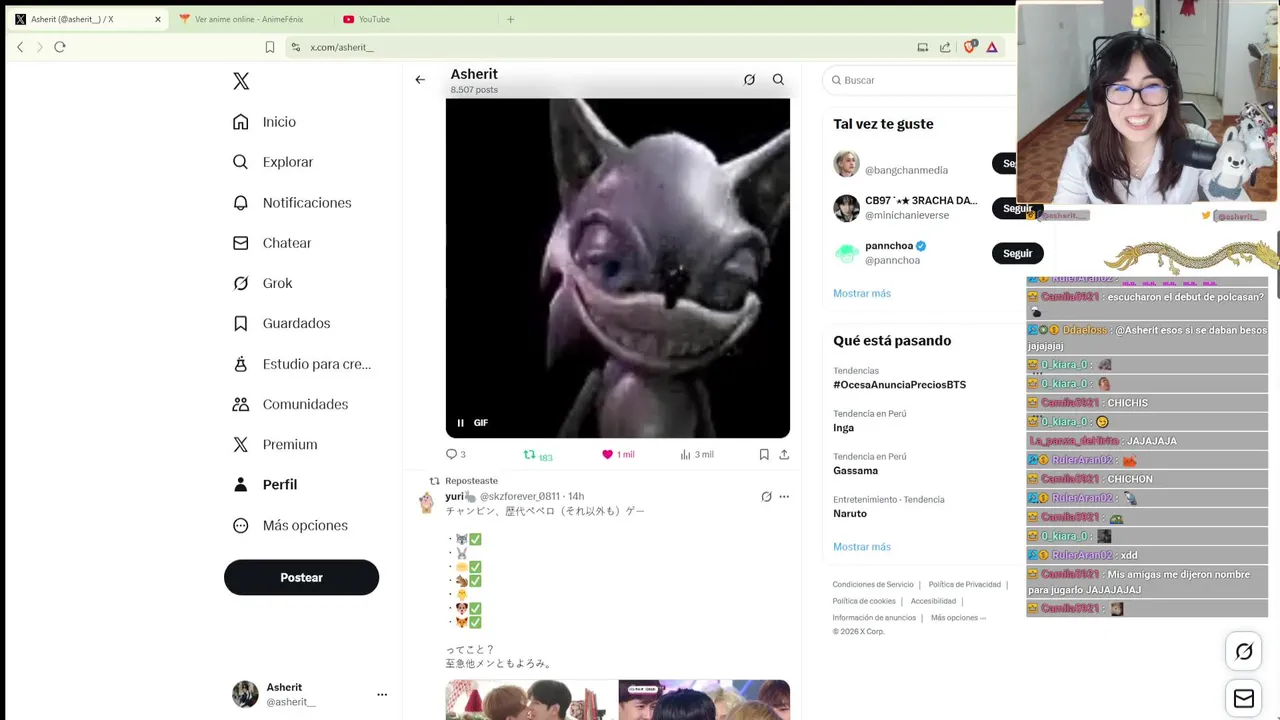1280x720 pixels.
Task: Click search icon in profile header
Action: point(778,80)
